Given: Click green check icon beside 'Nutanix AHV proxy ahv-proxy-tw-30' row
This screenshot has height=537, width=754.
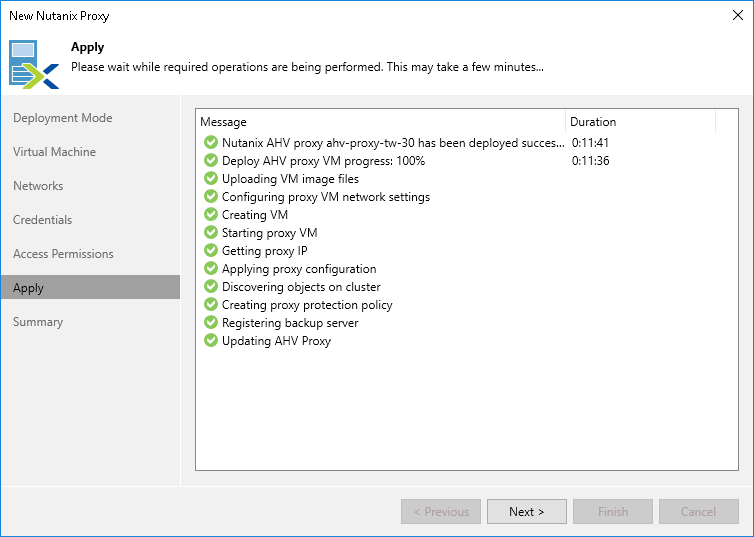Looking at the screenshot, I should click(211, 142).
